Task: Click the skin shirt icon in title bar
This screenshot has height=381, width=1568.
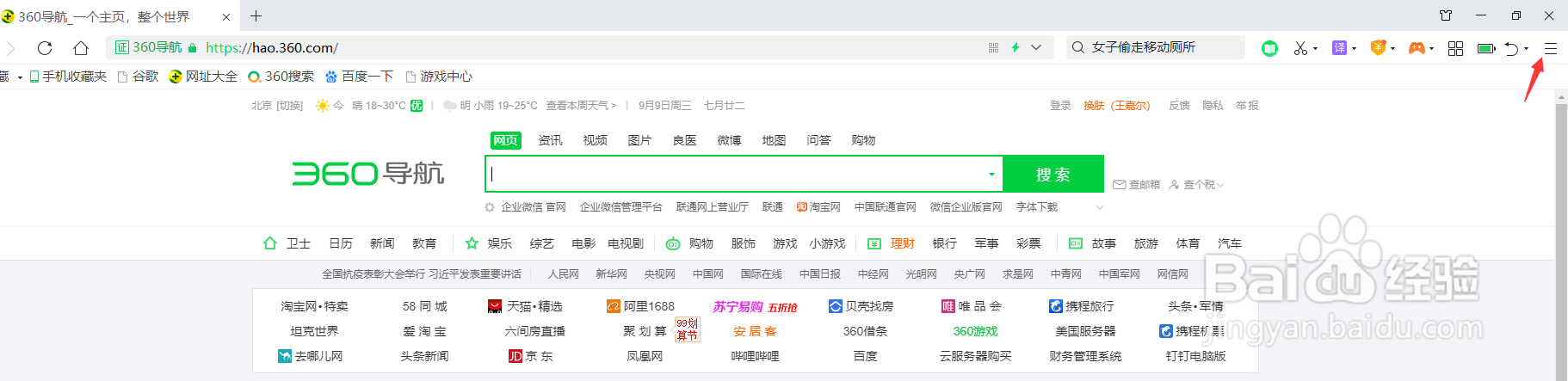Action: 1446,15
